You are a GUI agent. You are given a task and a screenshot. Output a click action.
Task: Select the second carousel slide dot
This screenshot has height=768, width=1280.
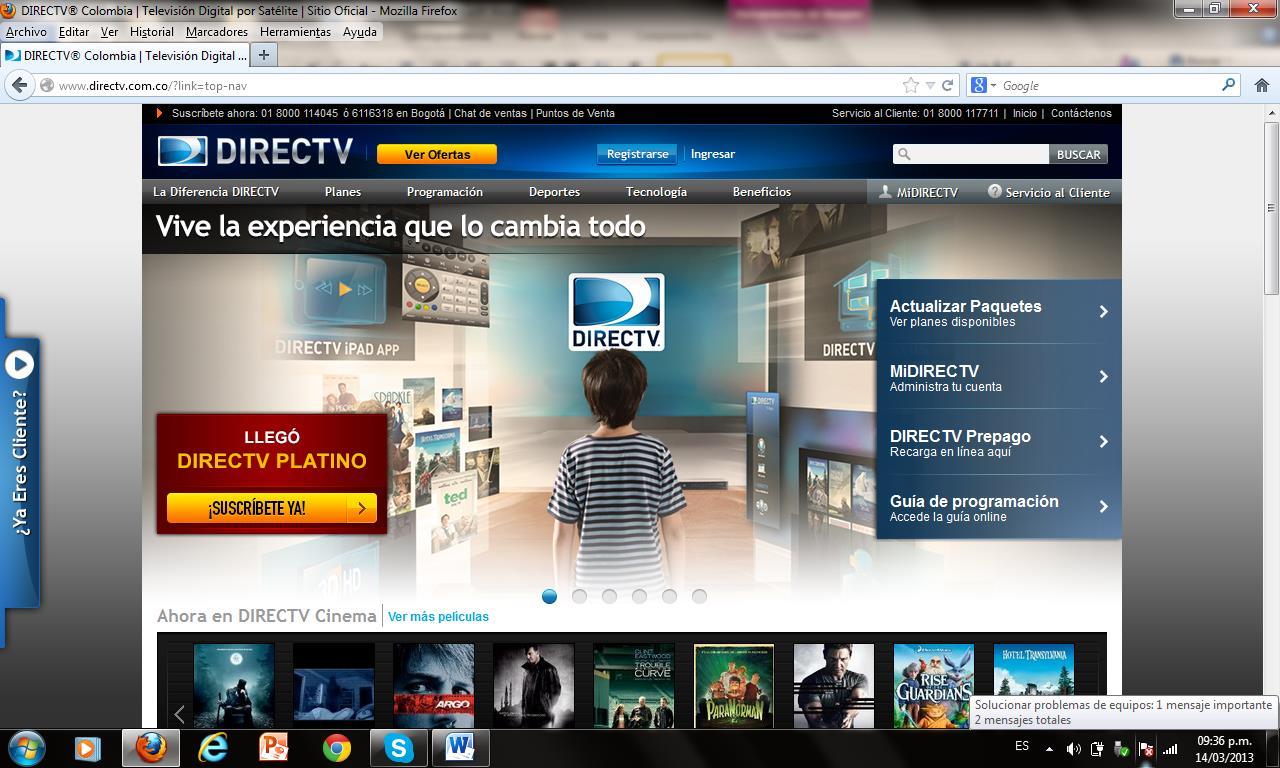click(x=579, y=596)
